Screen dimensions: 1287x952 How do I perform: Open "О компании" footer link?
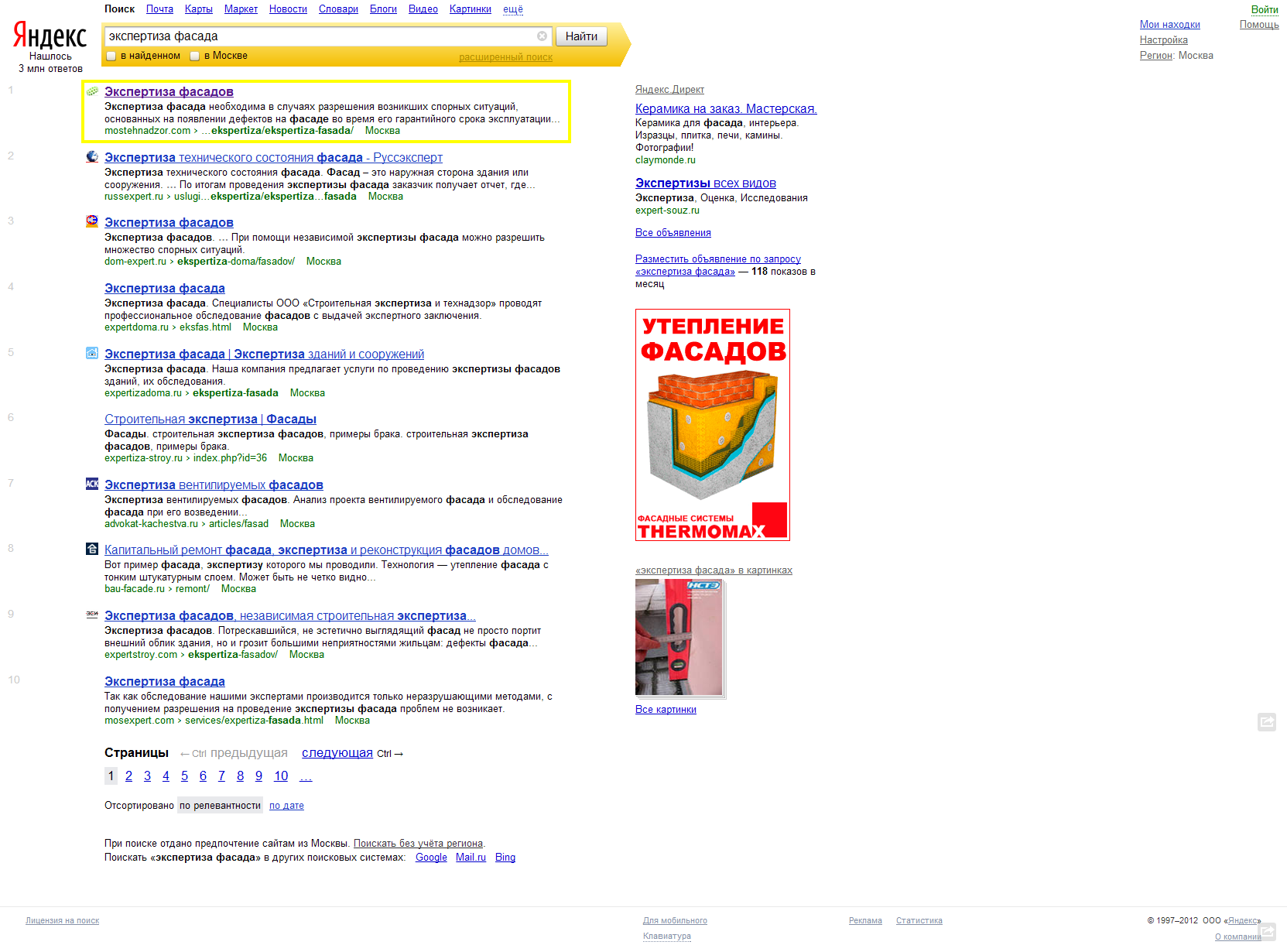coord(1237,937)
